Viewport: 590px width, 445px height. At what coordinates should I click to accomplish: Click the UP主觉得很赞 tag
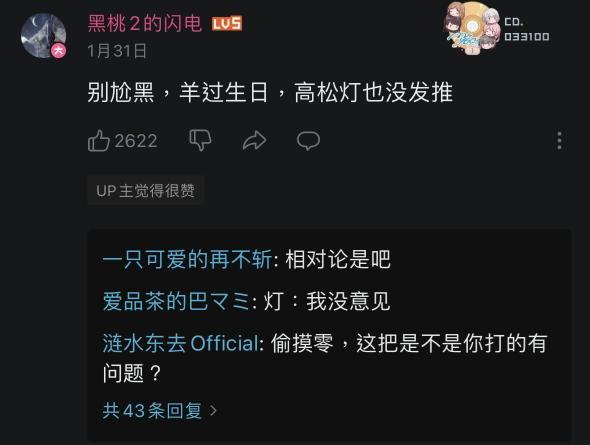(146, 191)
